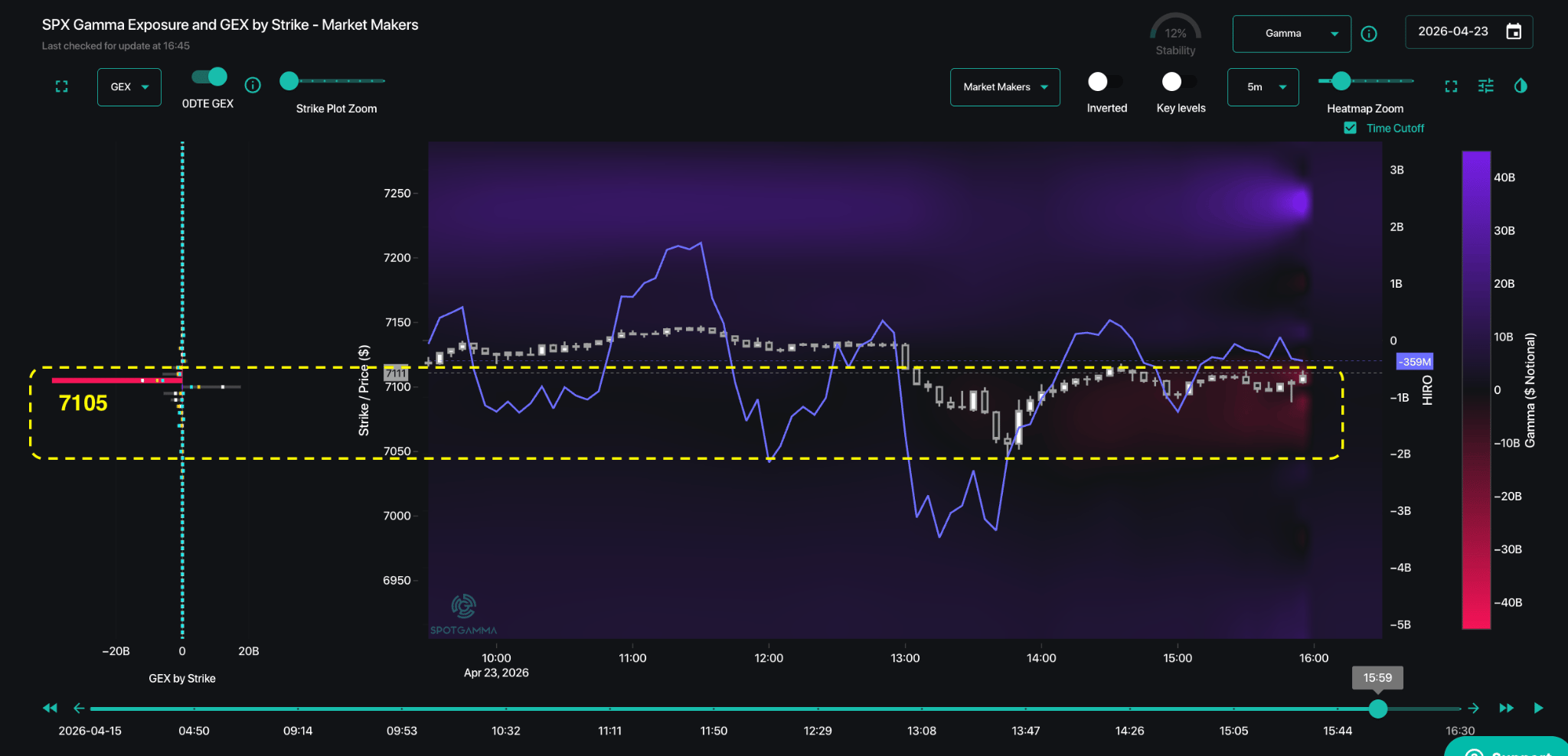Skip forward with the fast-forward icon
Viewport: 1568px width, 756px height.
coord(1506,708)
